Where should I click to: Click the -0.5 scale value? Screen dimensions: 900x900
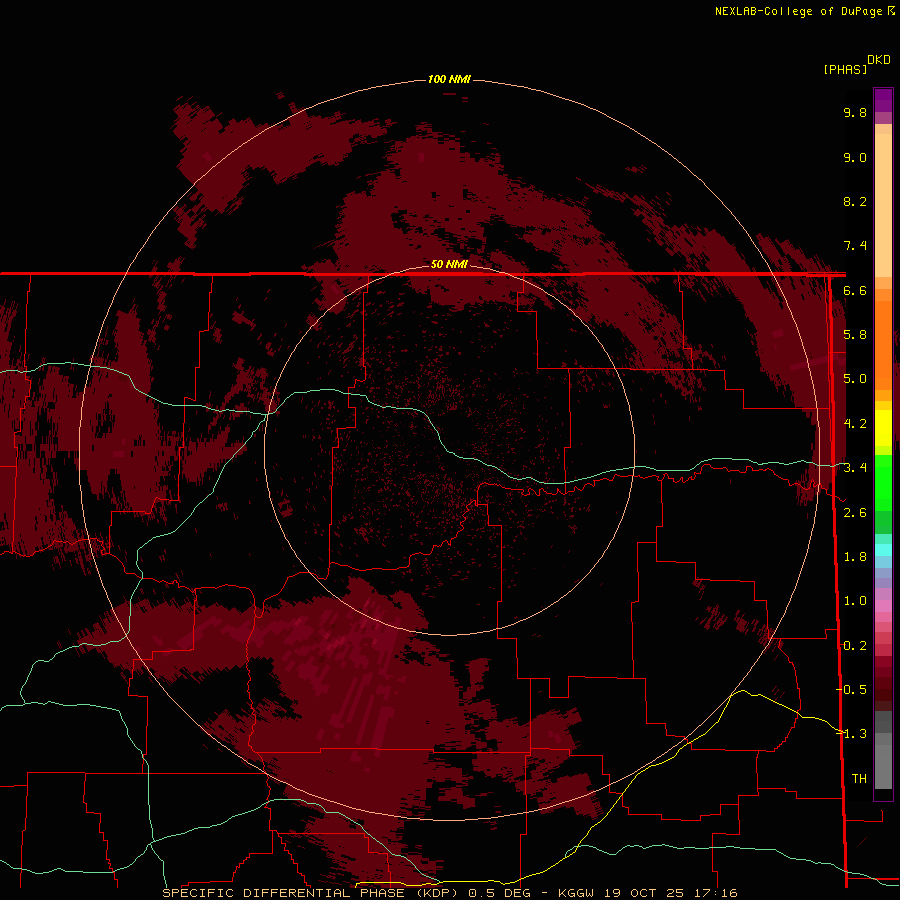(x=852, y=689)
